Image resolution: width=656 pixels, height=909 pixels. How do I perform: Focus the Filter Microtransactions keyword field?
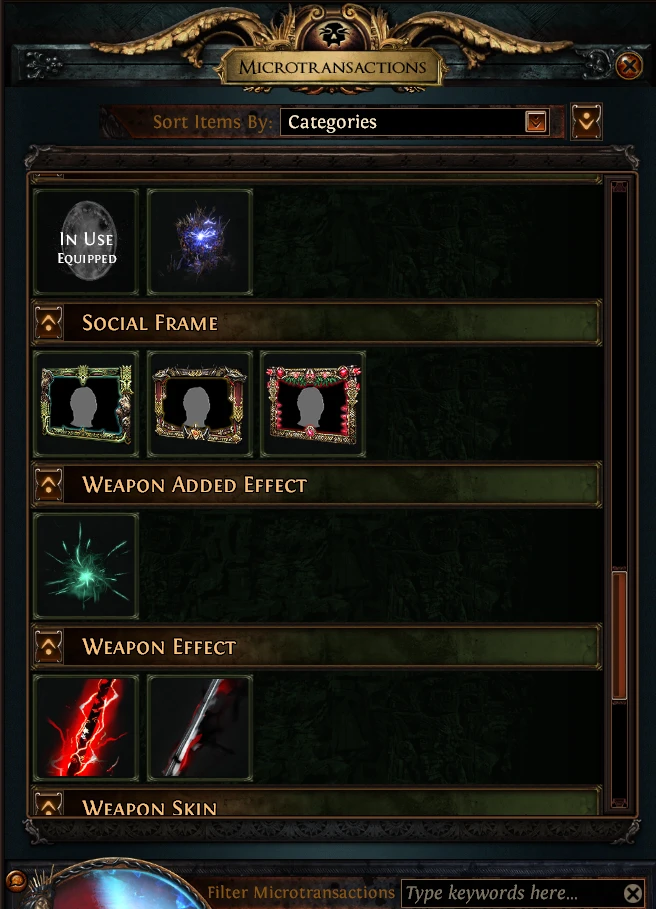513,893
